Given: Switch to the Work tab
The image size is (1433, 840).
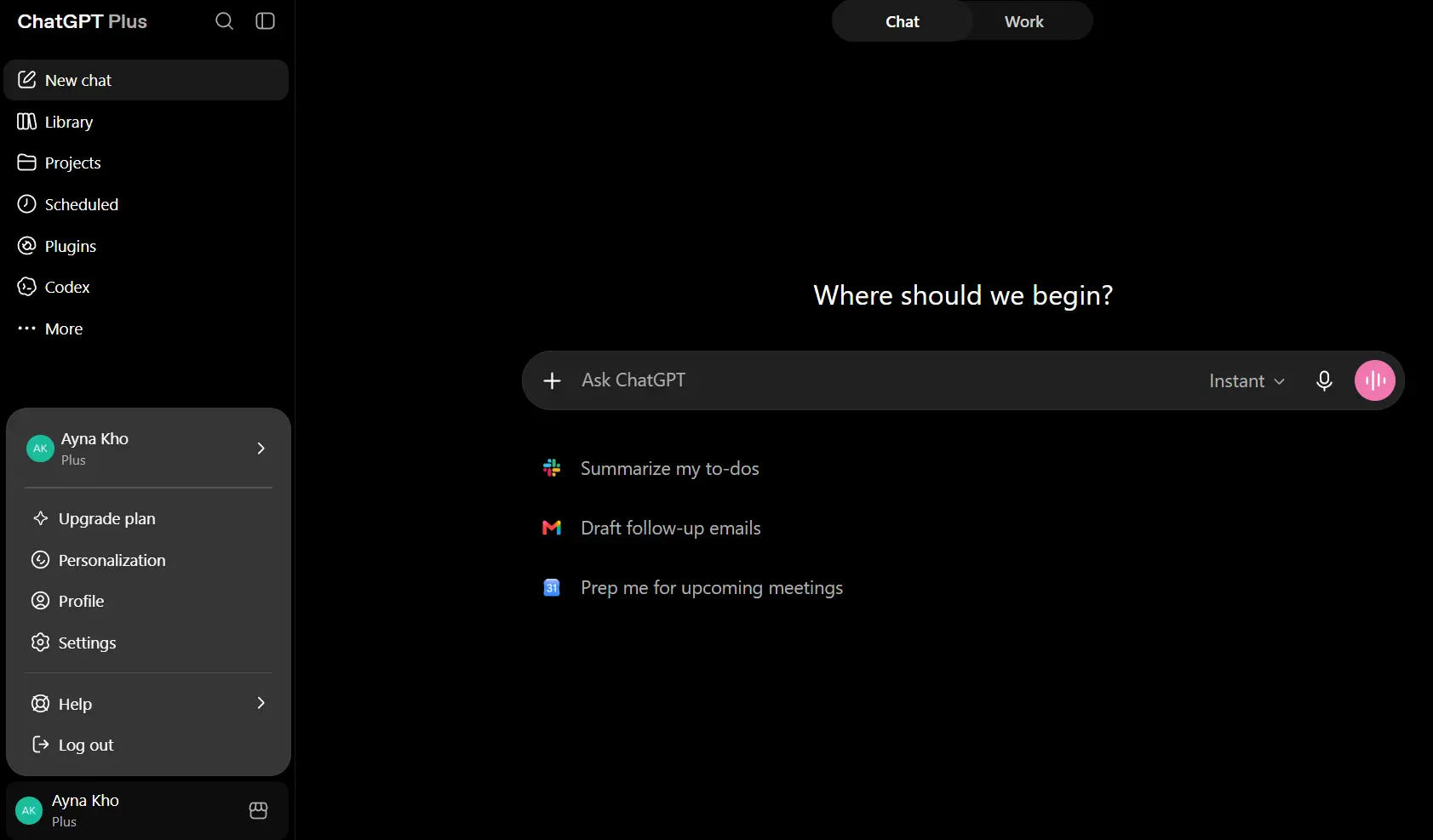Looking at the screenshot, I should (x=1024, y=21).
